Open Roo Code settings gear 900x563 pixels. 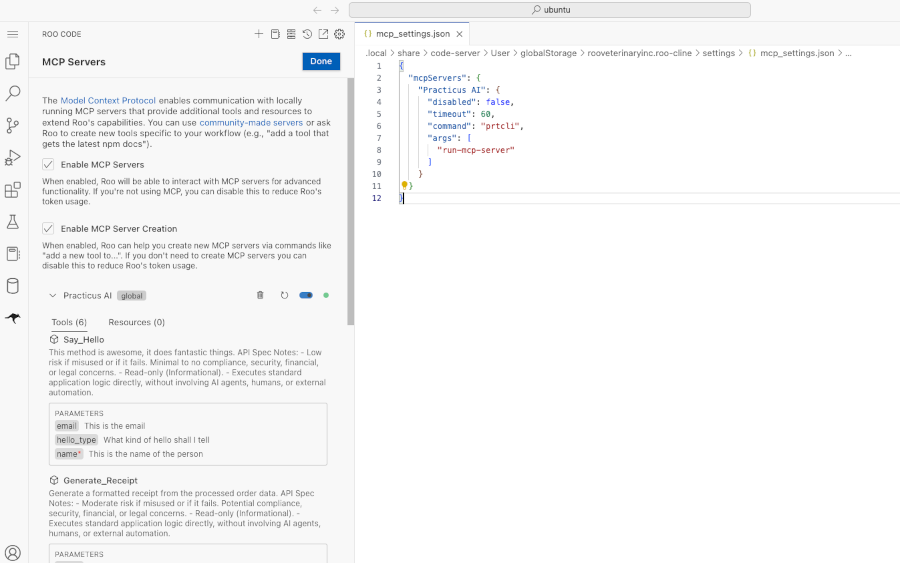(x=339, y=34)
